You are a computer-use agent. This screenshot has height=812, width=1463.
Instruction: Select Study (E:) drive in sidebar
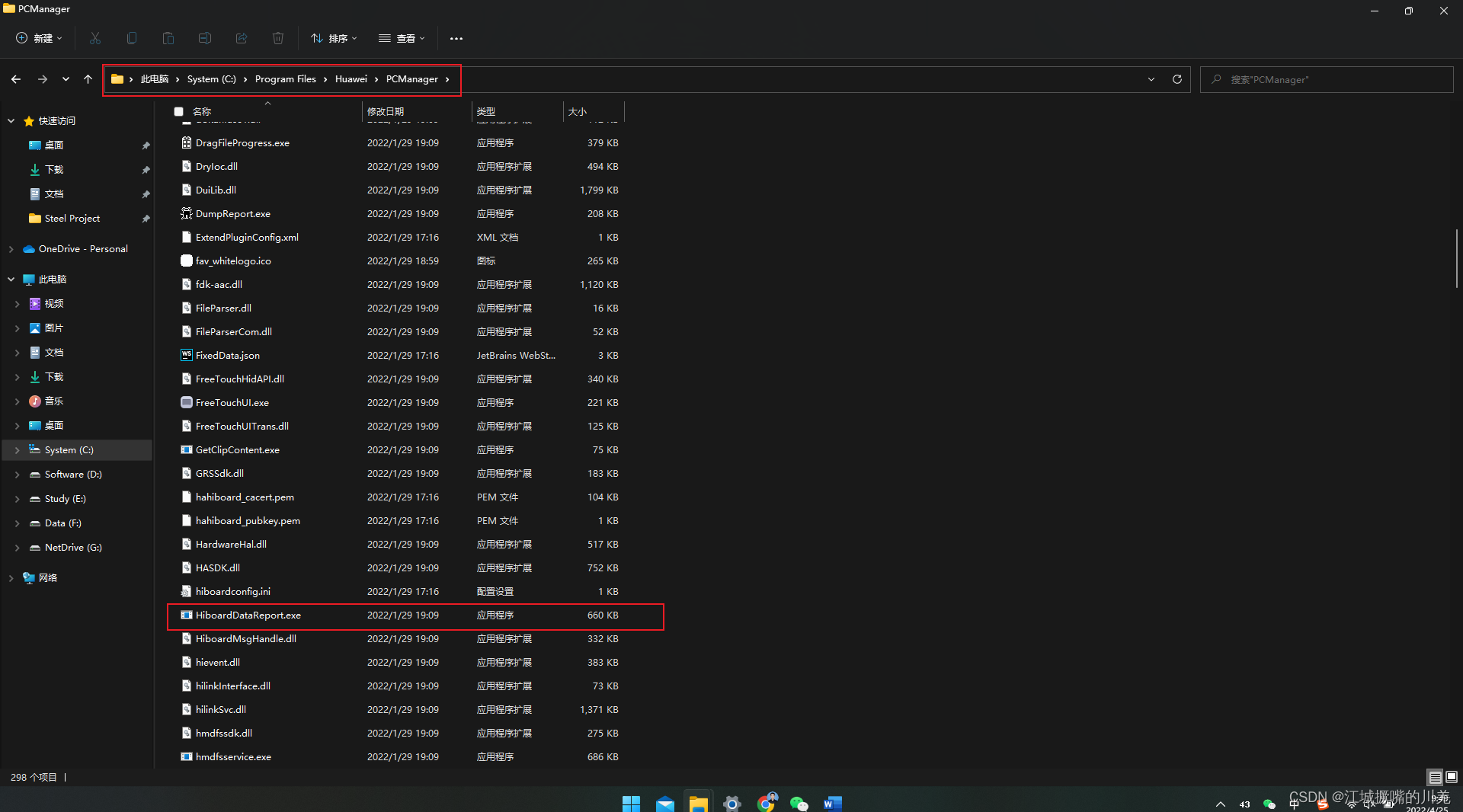point(66,498)
